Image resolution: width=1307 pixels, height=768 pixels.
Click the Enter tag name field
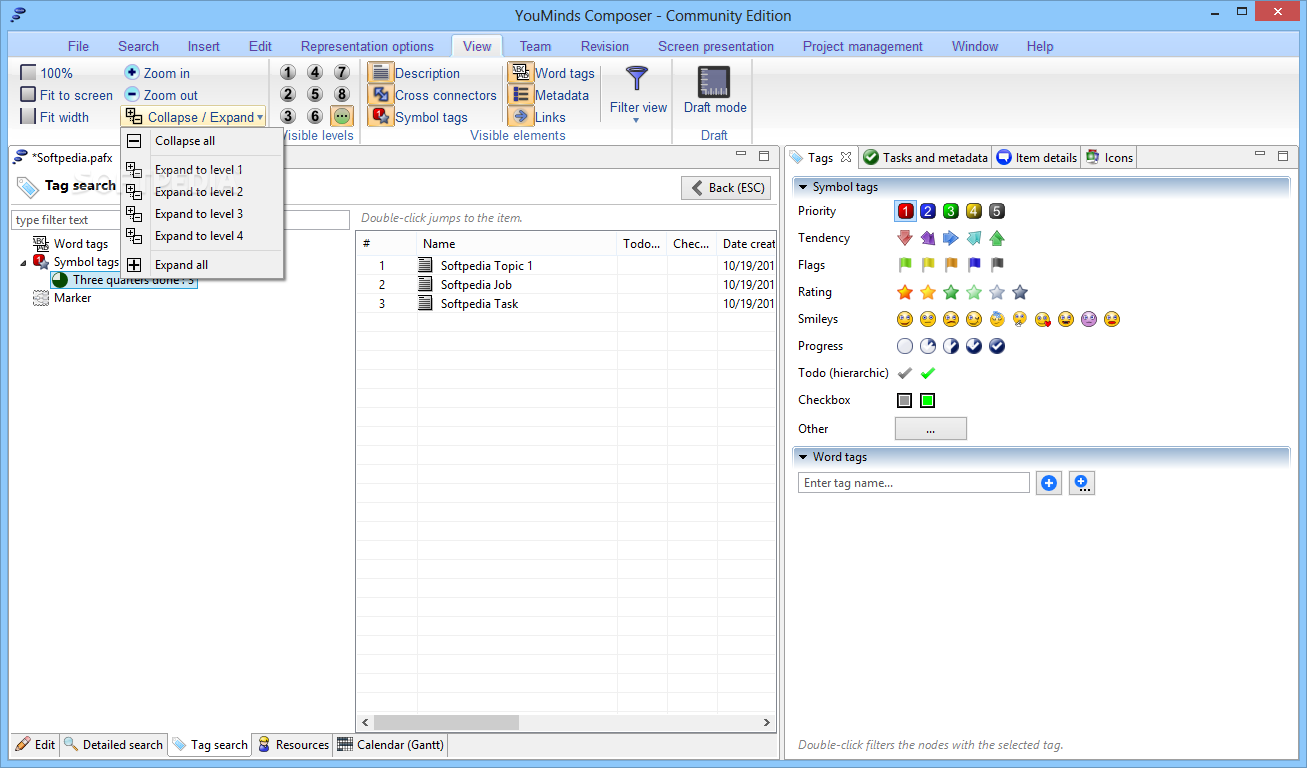pos(914,483)
